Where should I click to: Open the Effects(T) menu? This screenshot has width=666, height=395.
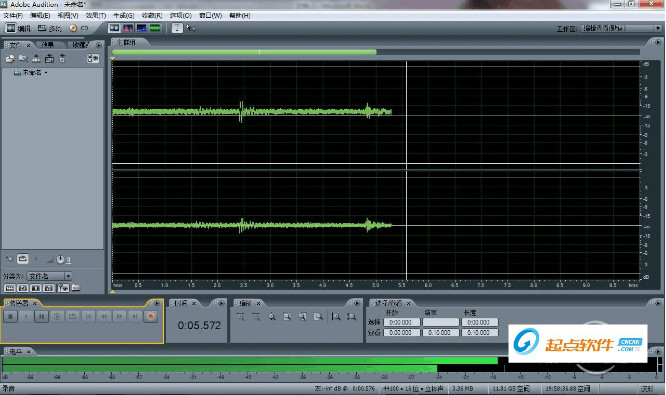(x=96, y=16)
